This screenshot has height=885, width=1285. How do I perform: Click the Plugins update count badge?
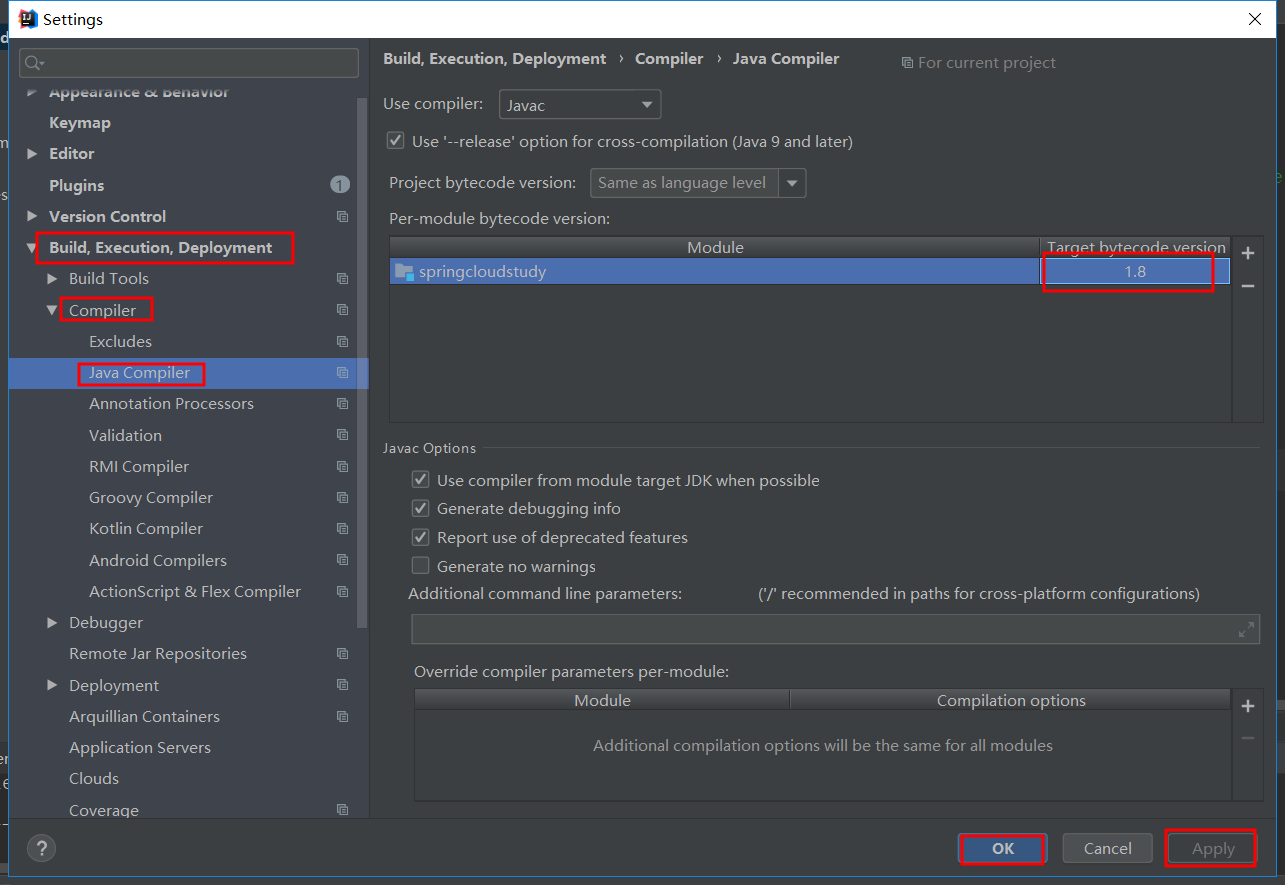[340, 185]
